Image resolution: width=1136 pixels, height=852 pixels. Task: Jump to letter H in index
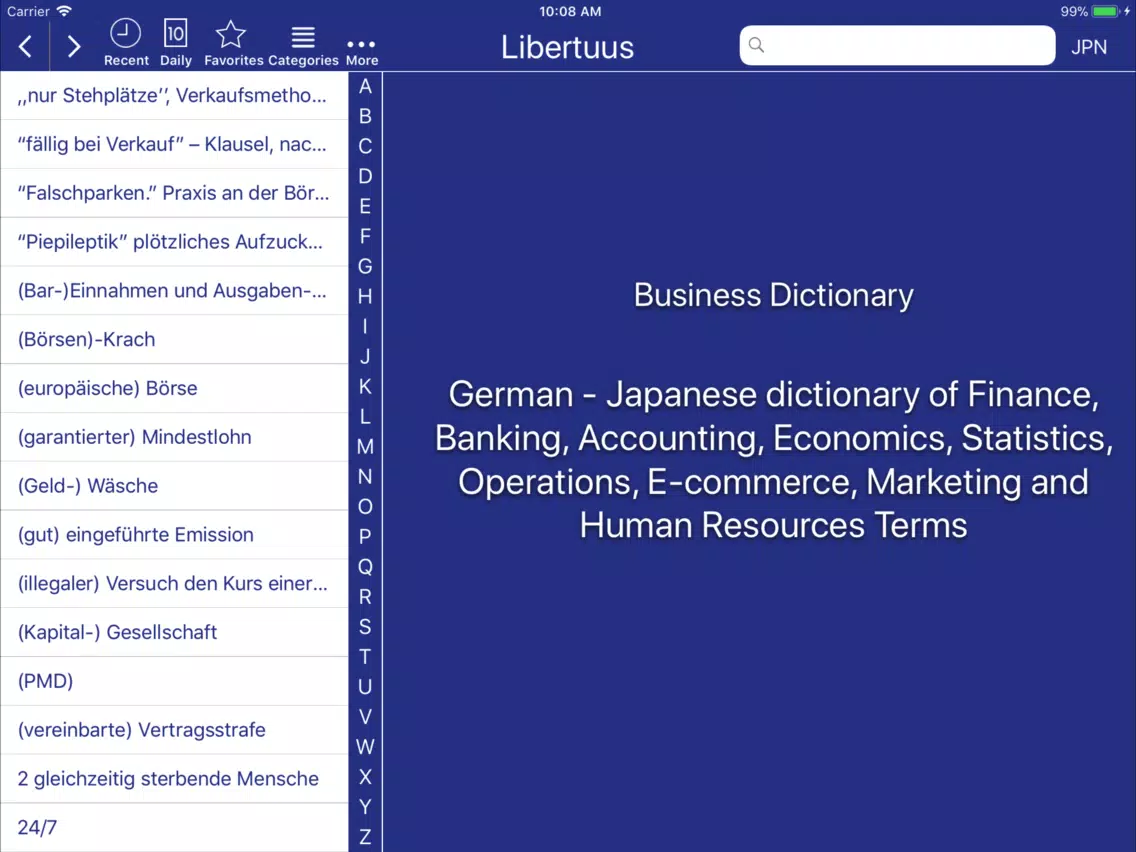click(365, 296)
